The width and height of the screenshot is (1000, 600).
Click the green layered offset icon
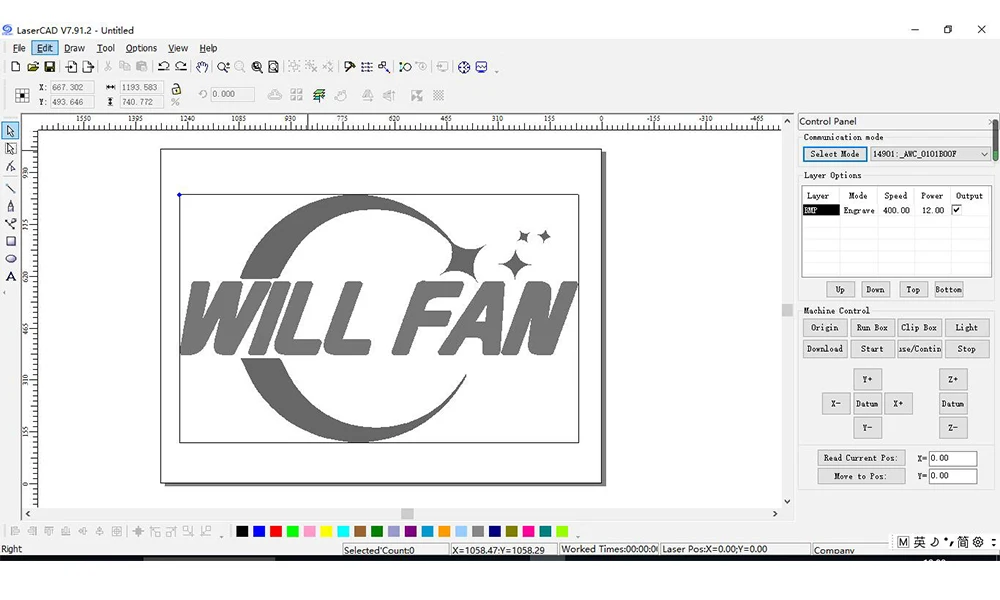pos(319,95)
